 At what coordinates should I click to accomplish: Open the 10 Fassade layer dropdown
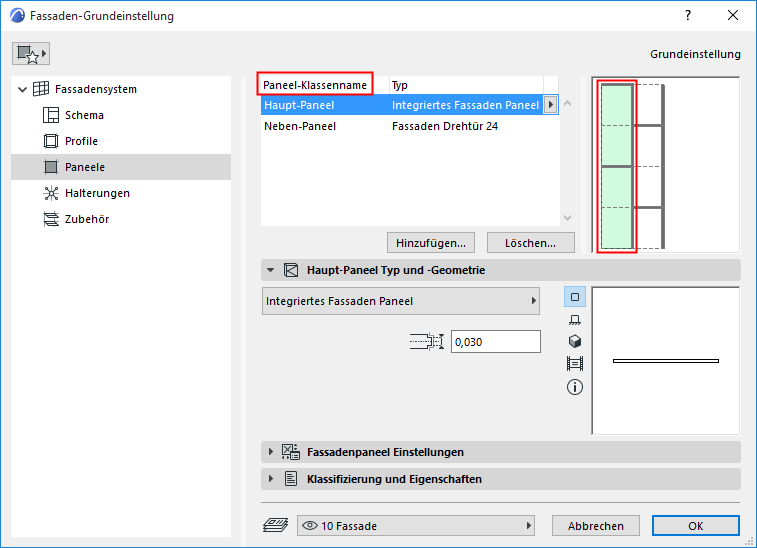point(416,526)
